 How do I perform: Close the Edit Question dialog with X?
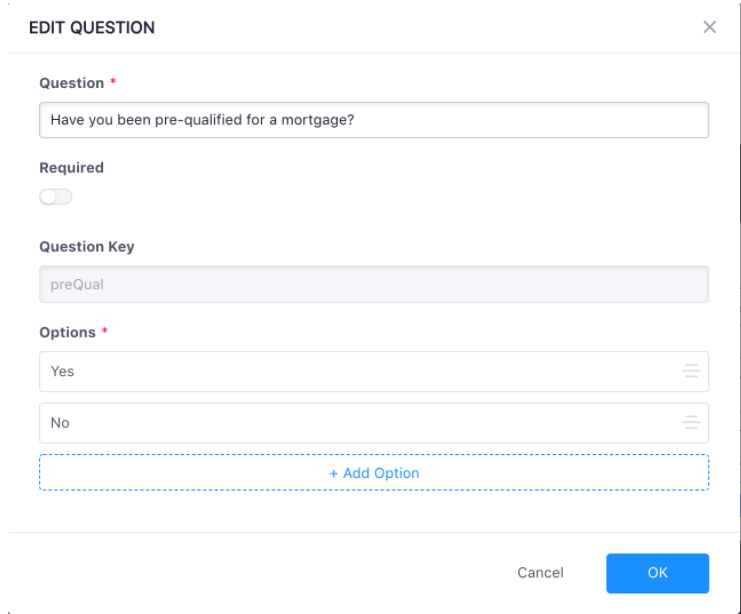click(x=709, y=27)
